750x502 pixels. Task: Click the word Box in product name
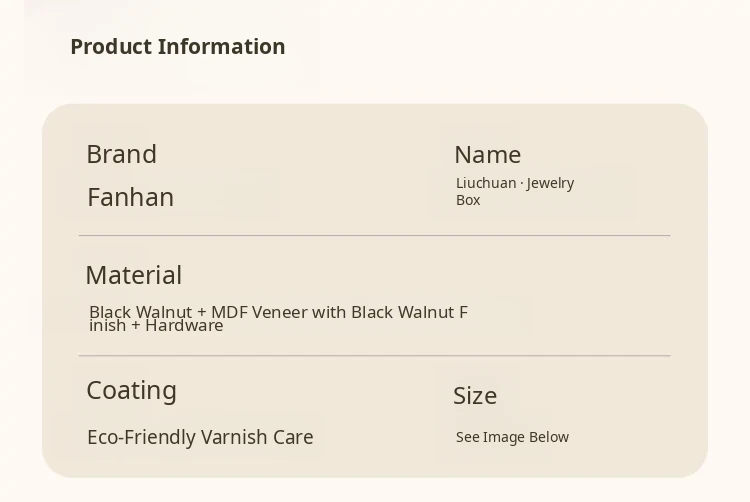(x=468, y=200)
